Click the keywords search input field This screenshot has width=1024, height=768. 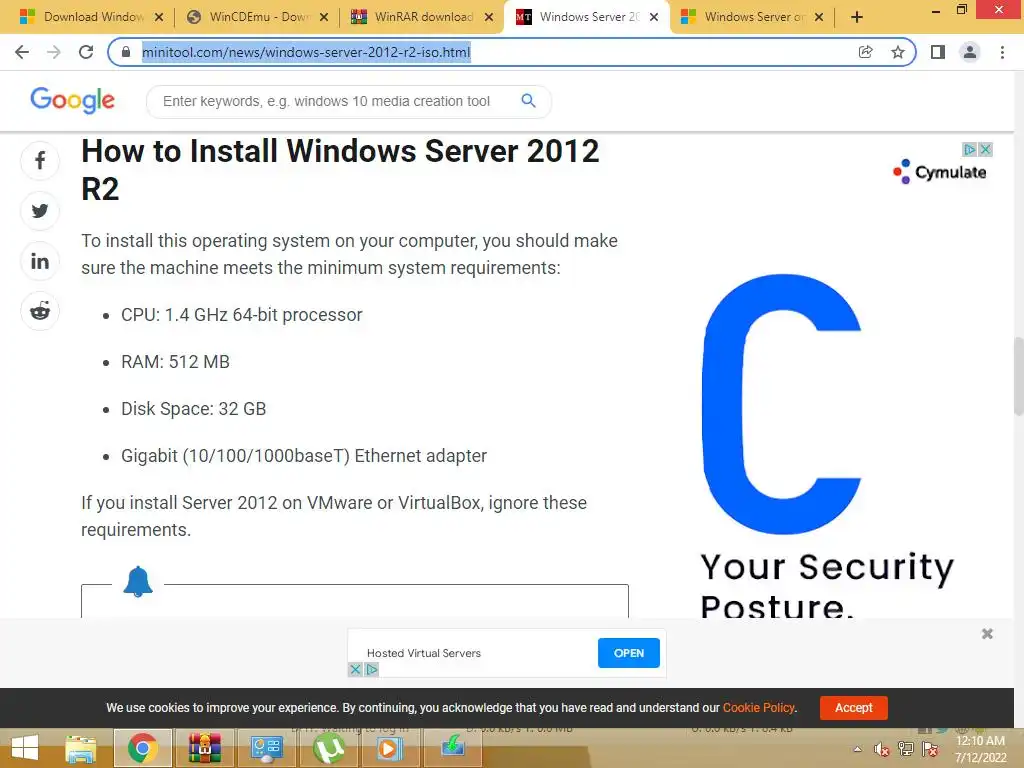pos(338,101)
